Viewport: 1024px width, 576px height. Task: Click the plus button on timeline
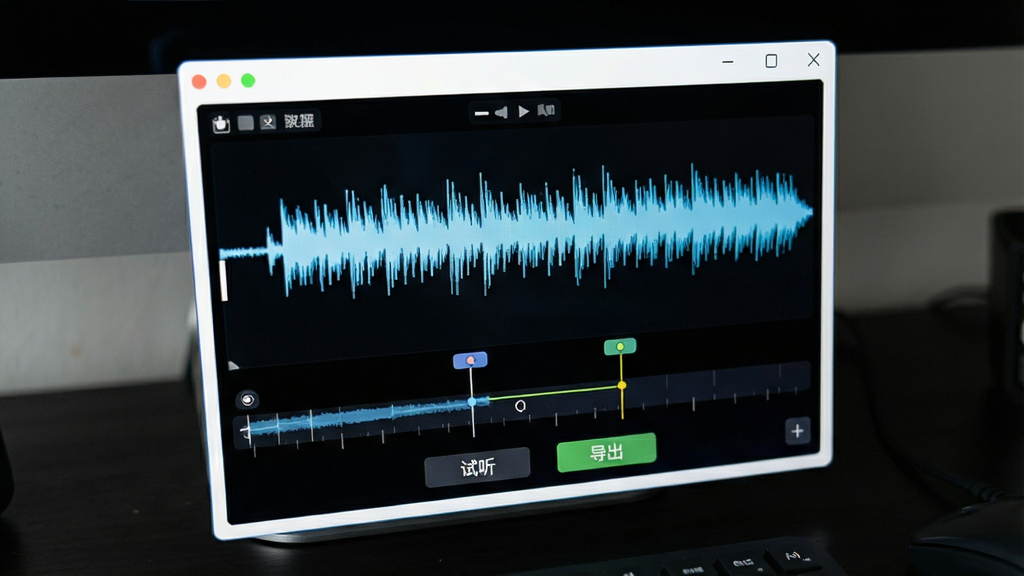[x=797, y=431]
